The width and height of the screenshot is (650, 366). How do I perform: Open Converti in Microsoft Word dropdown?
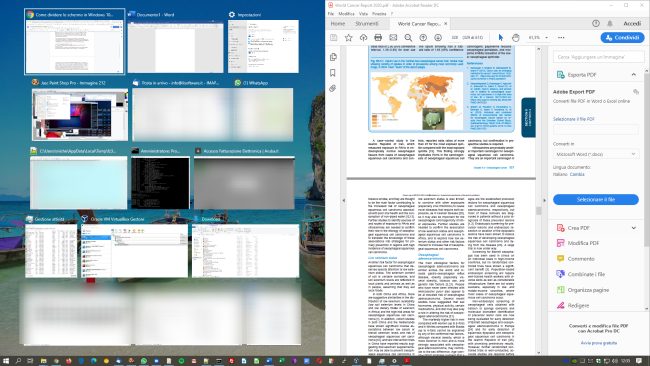click(596, 154)
